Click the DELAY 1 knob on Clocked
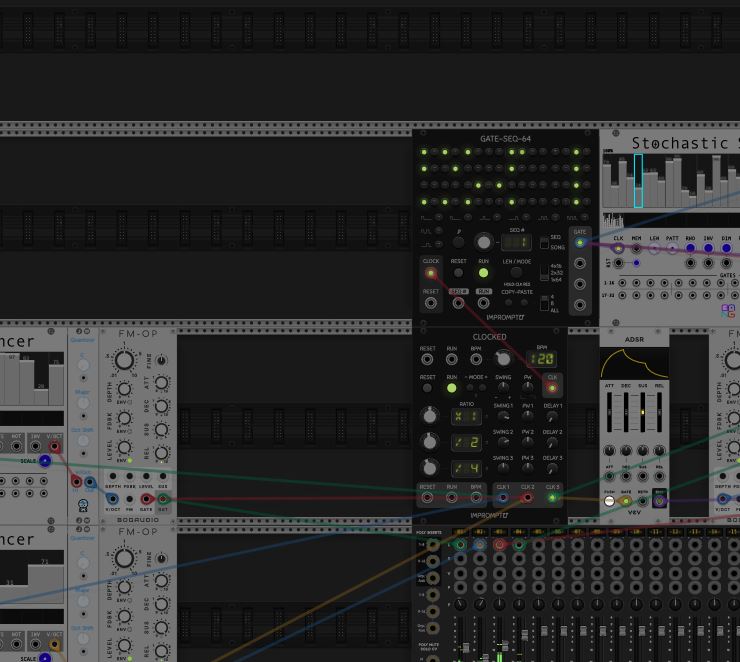 (x=552, y=417)
